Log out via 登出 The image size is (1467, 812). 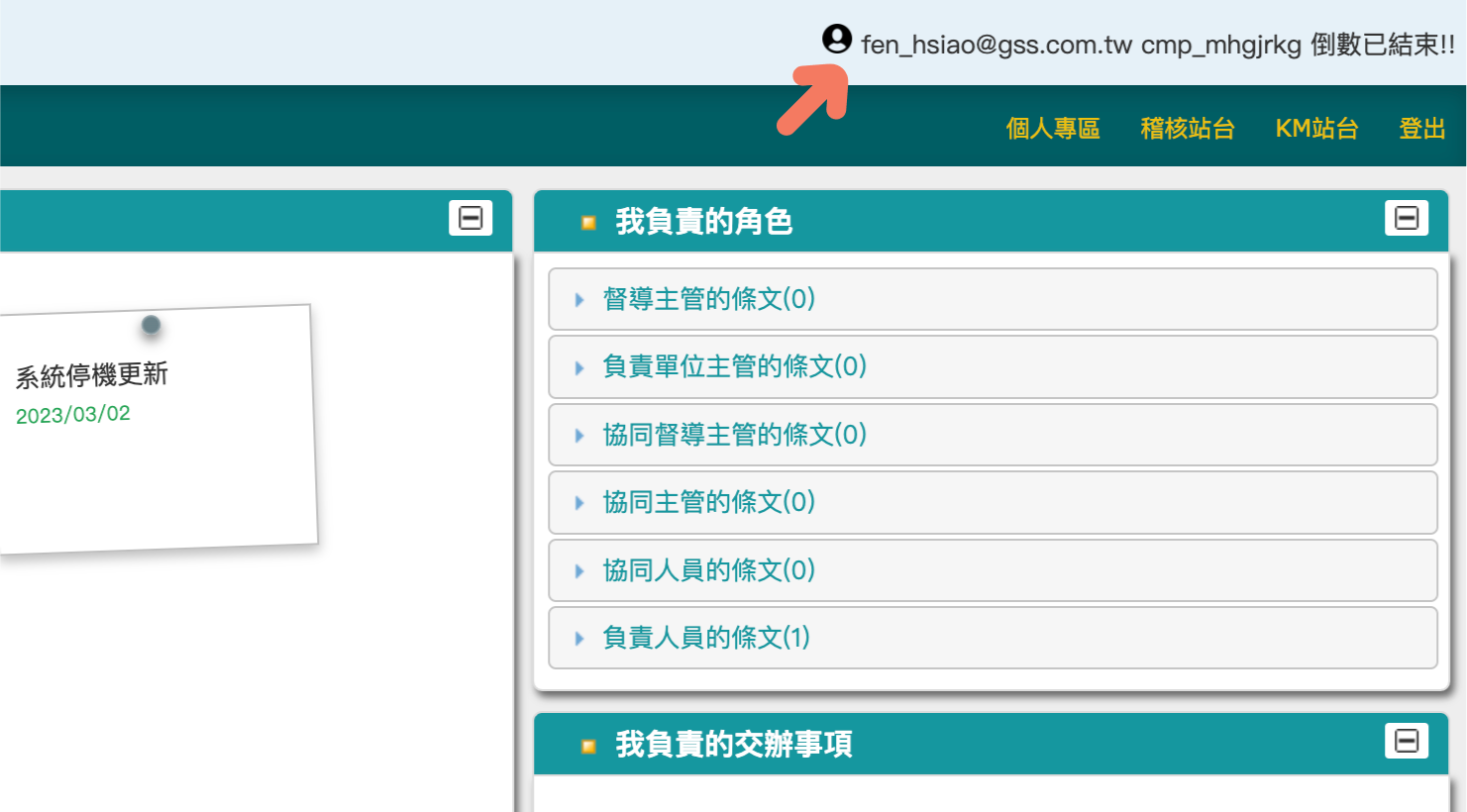point(1421,129)
